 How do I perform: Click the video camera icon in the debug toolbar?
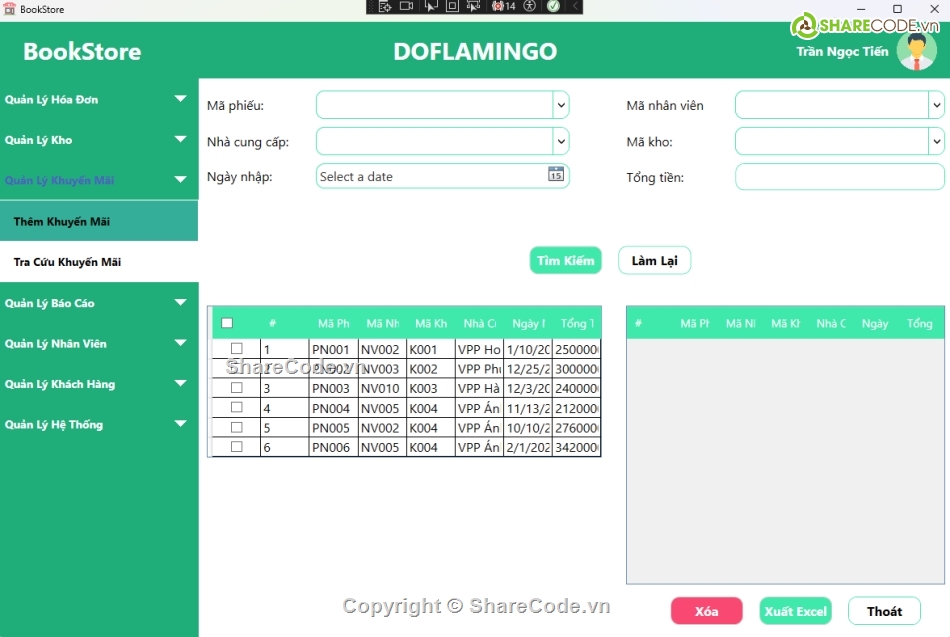point(406,6)
